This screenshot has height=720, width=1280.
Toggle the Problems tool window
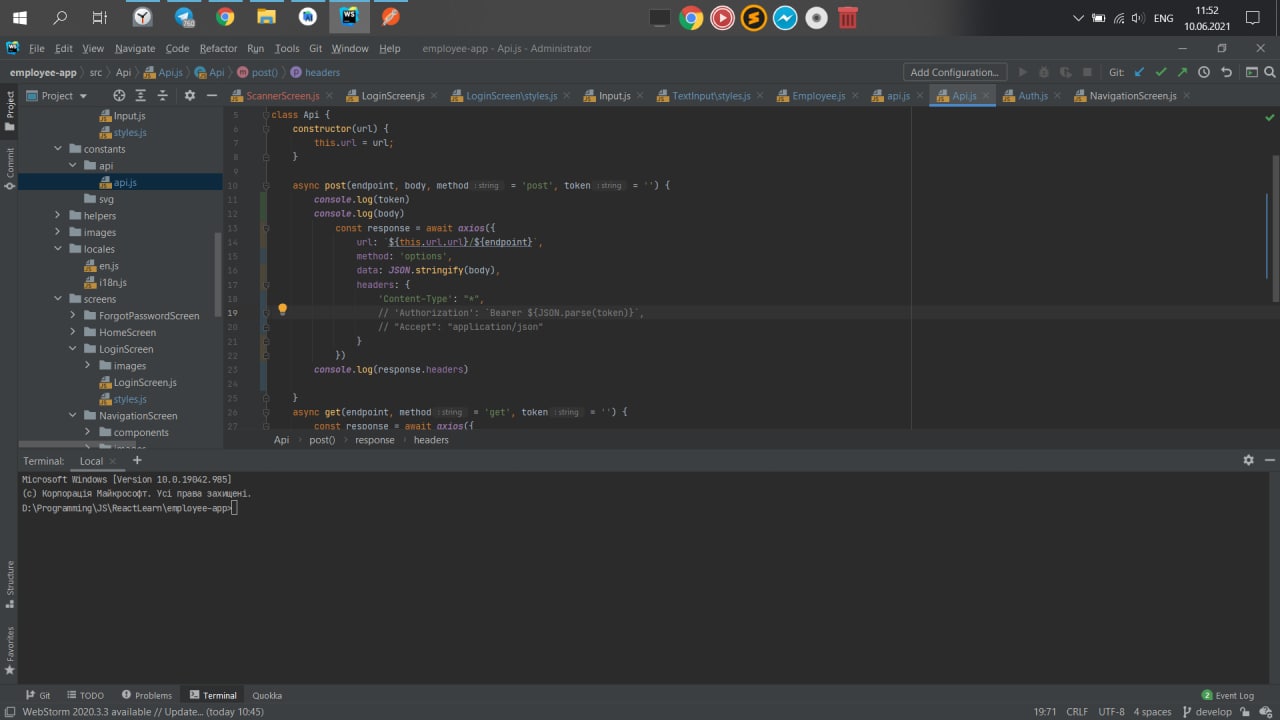(x=147, y=695)
